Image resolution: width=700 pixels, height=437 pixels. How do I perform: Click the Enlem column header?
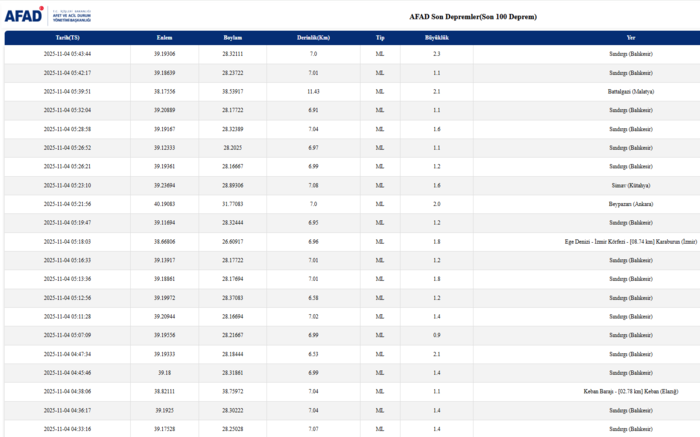[x=164, y=37]
